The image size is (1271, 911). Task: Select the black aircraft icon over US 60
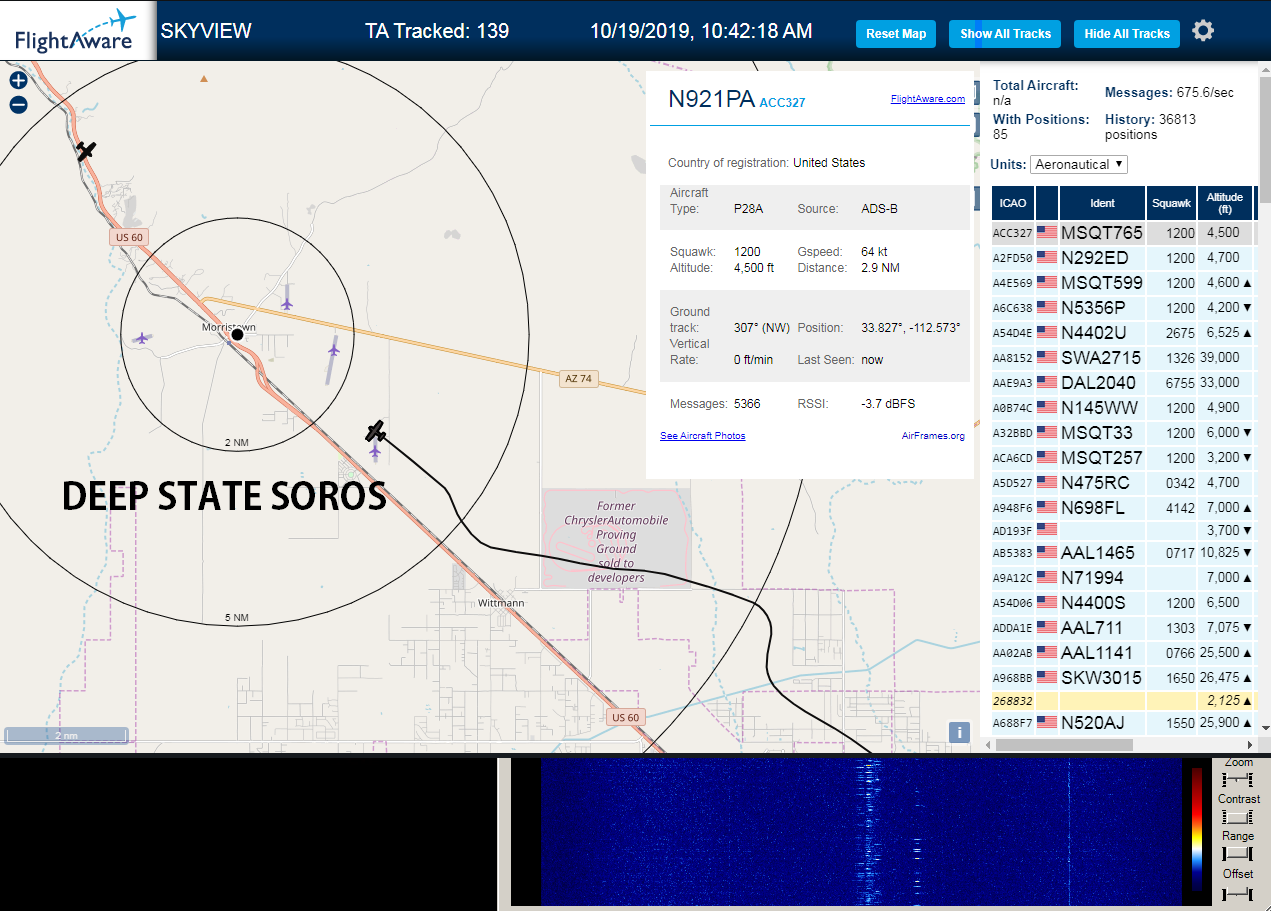pyautogui.click(x=87, y=150)
